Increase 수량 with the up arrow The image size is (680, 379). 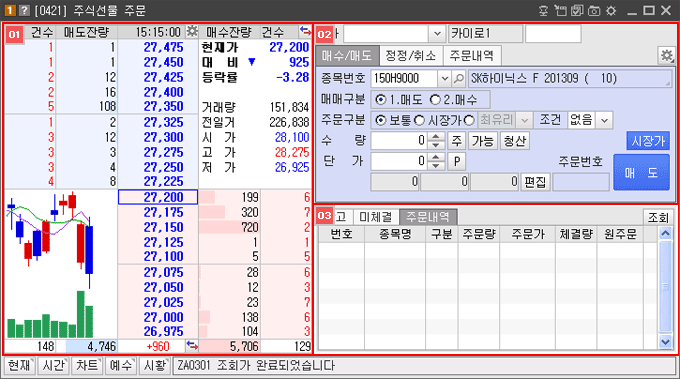click(436, 137)
